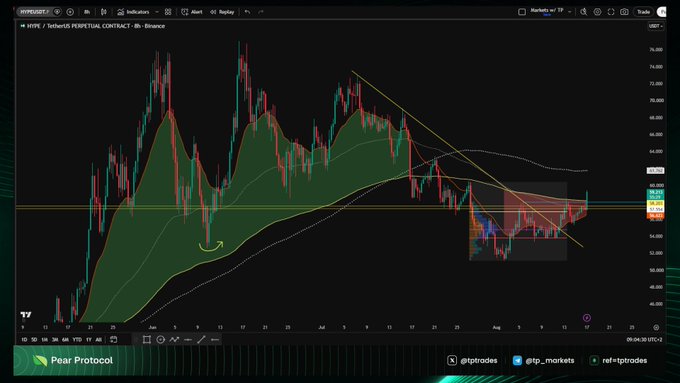
Task: Open quick search magnifier icon
Action: (x=584, y=12)
